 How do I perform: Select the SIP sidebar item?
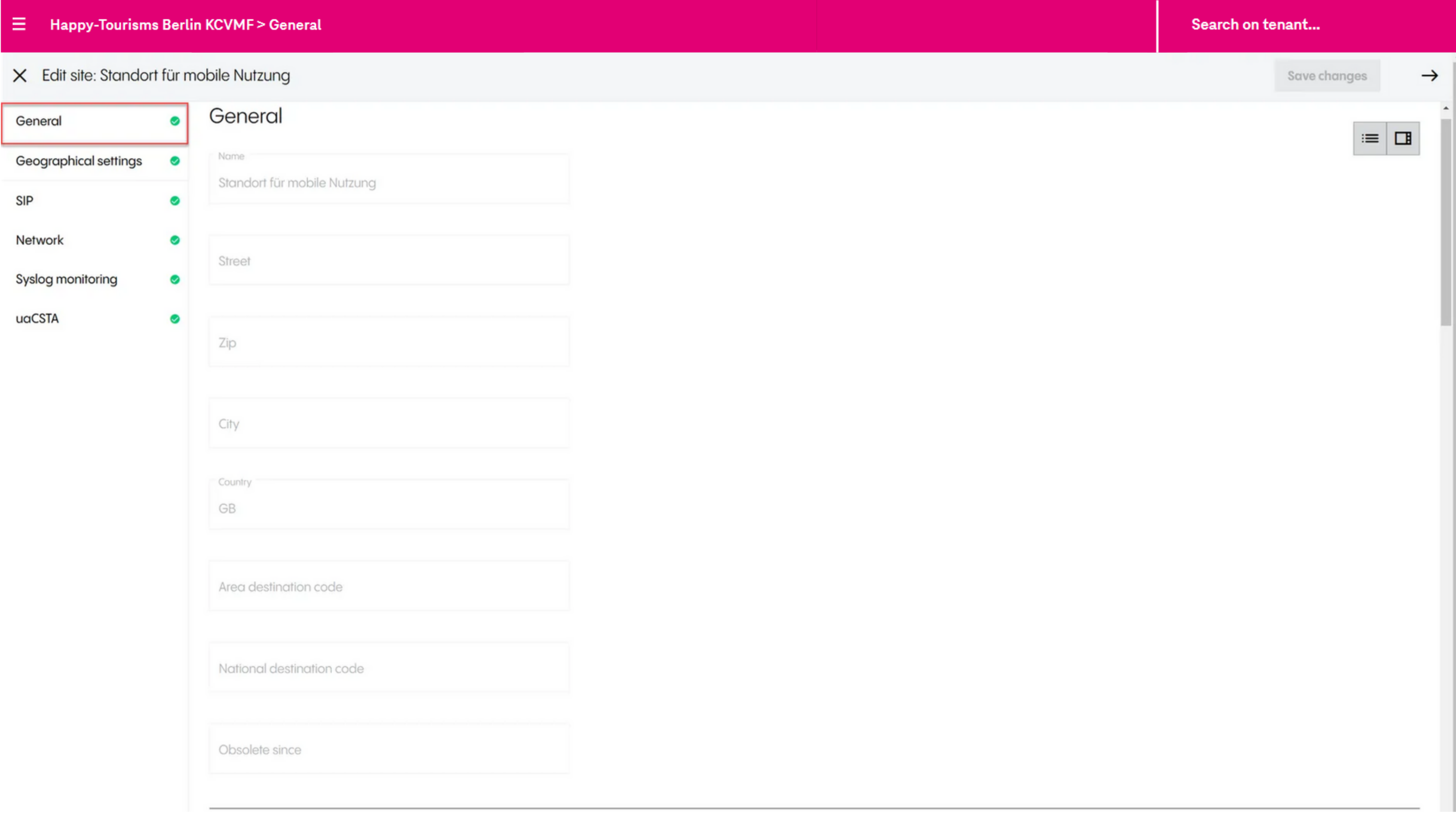[x=24, y=201]
